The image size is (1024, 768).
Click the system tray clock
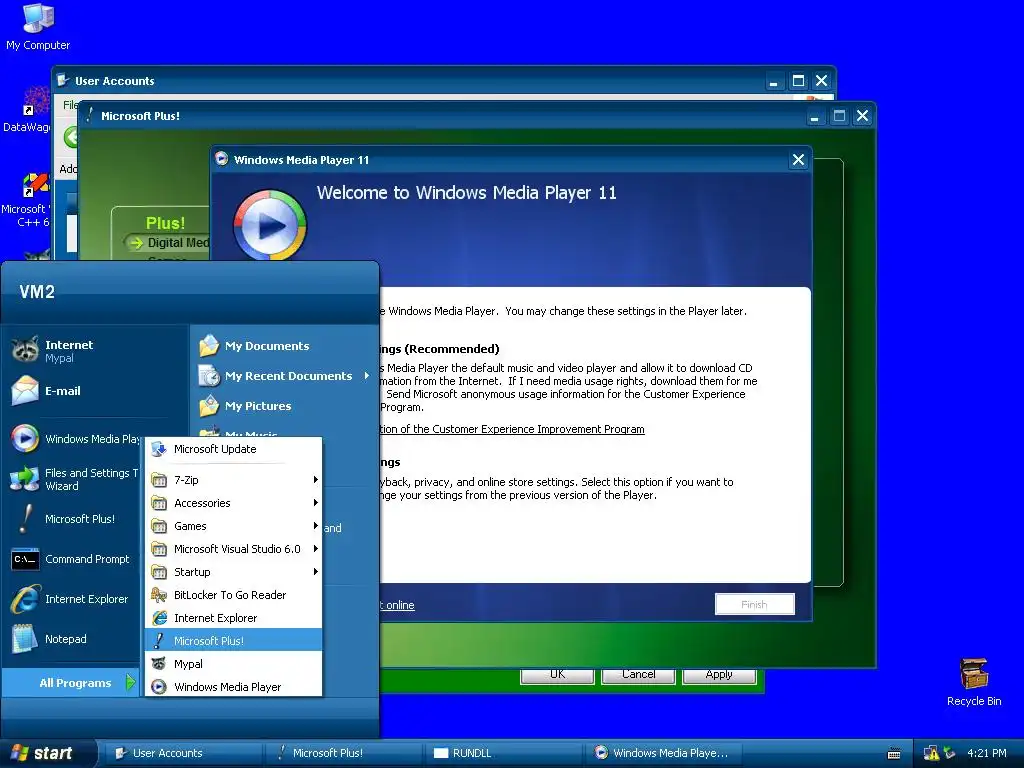tap(987, 753)
